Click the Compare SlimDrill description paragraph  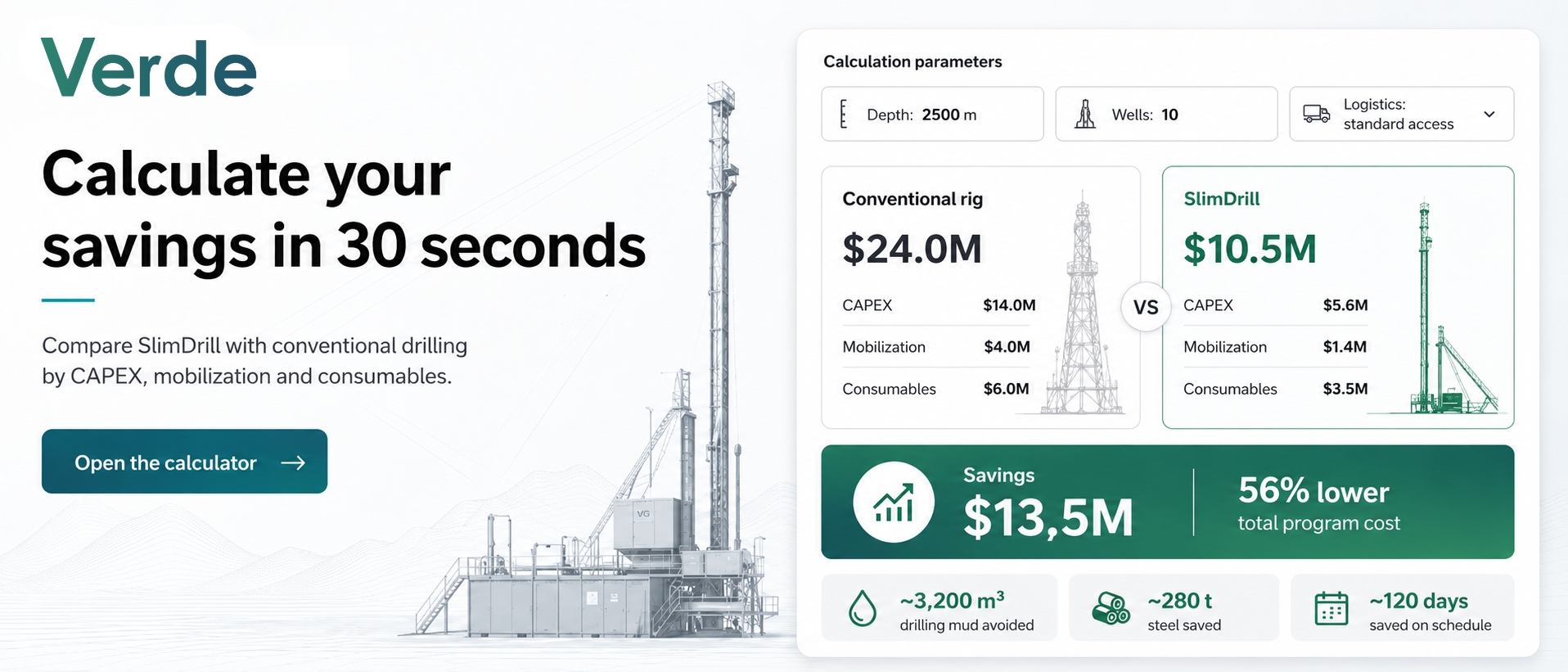coord(255,360)
